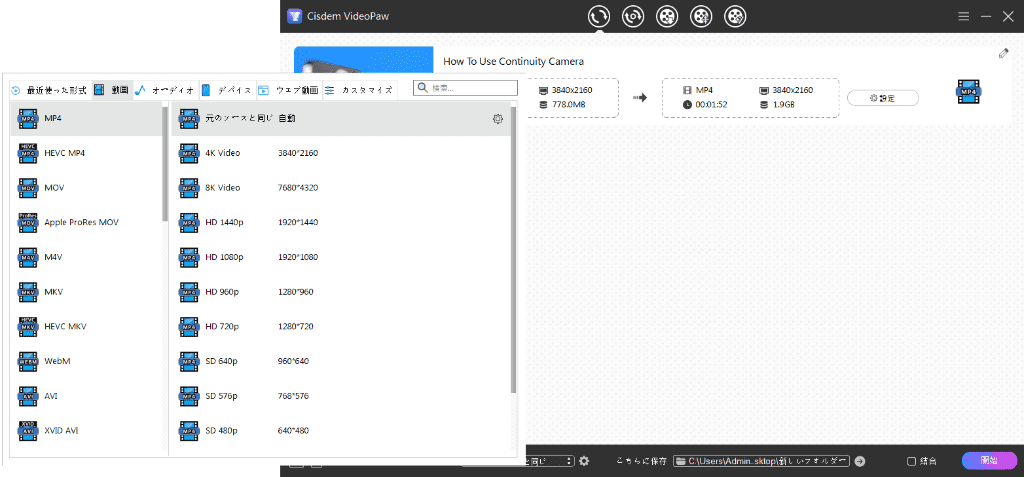Click the output size 1.9GB value
Image resolution: width=1024 pixels, height=477 pixels.
[x=783, y=105]
